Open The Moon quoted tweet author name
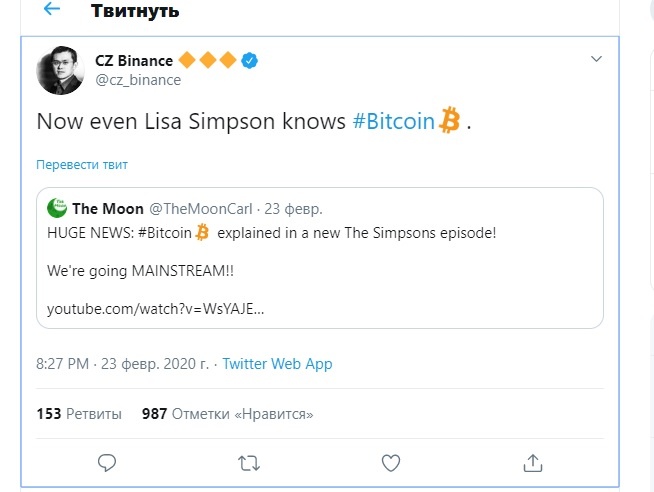The height and width of the screenshot is (492, 654). coord(108,208)
